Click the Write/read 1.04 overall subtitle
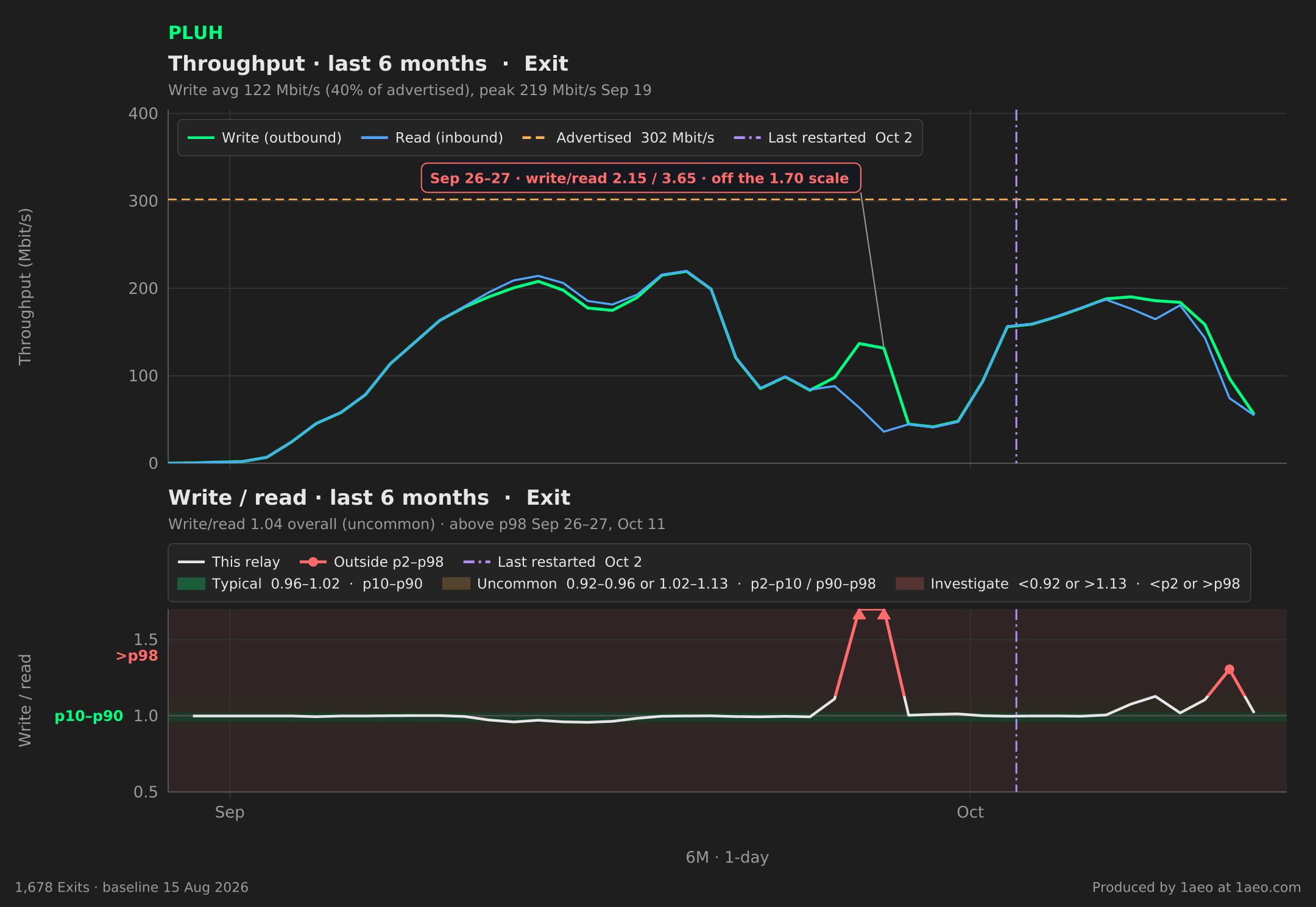The image size is (1316, 907). tap(417, 524)
